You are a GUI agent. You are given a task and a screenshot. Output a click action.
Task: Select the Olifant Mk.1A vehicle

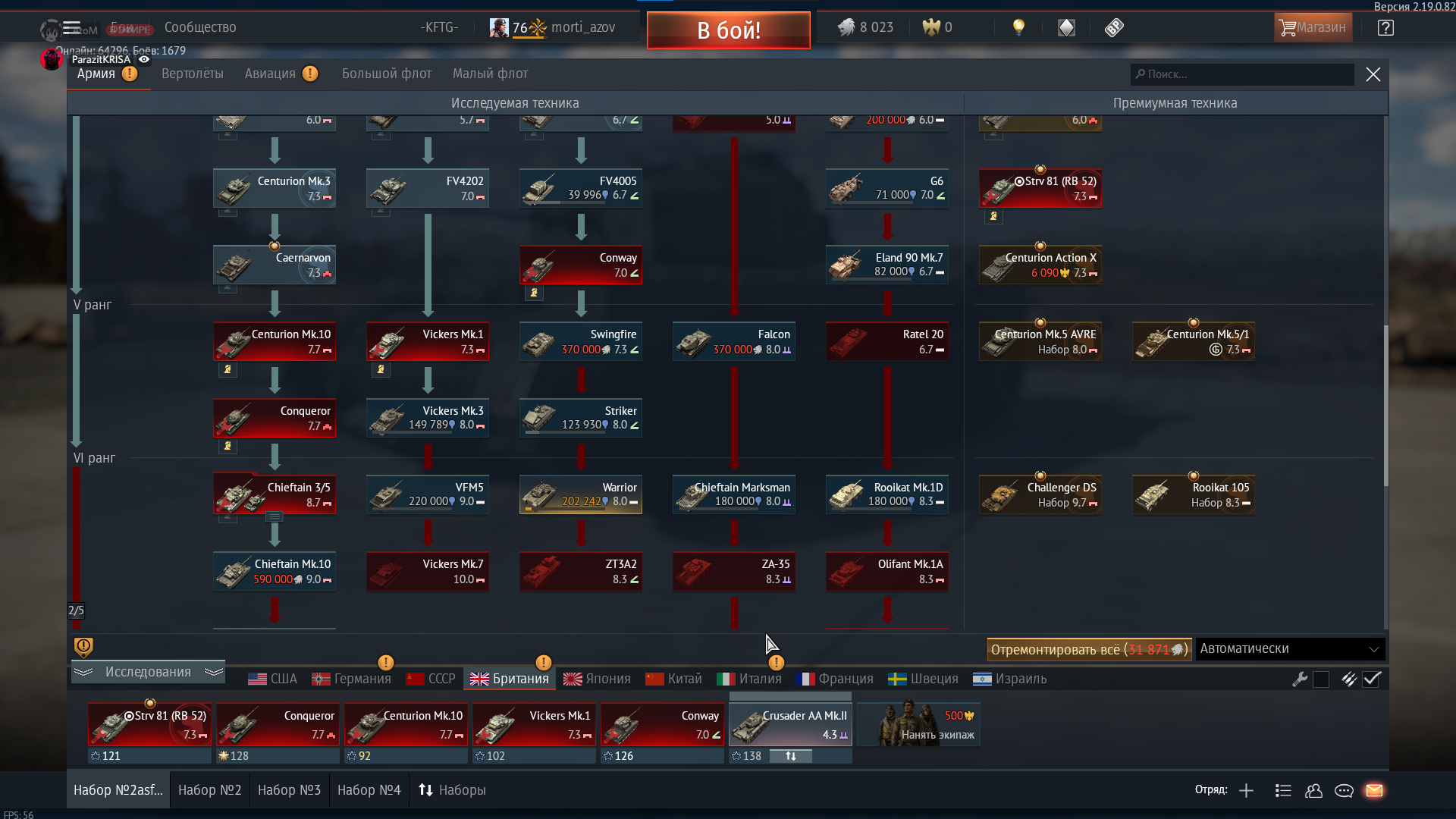(x=887, y=571)
